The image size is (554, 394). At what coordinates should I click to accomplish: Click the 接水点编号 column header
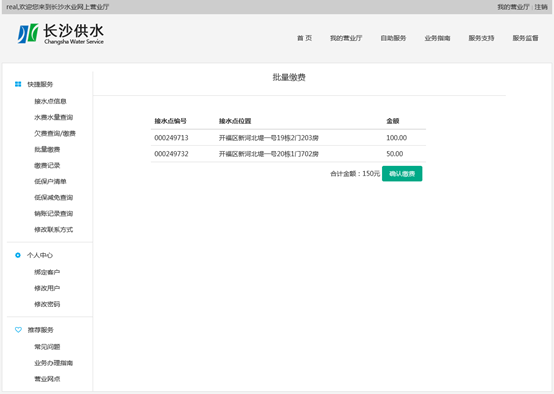point(170,121)
